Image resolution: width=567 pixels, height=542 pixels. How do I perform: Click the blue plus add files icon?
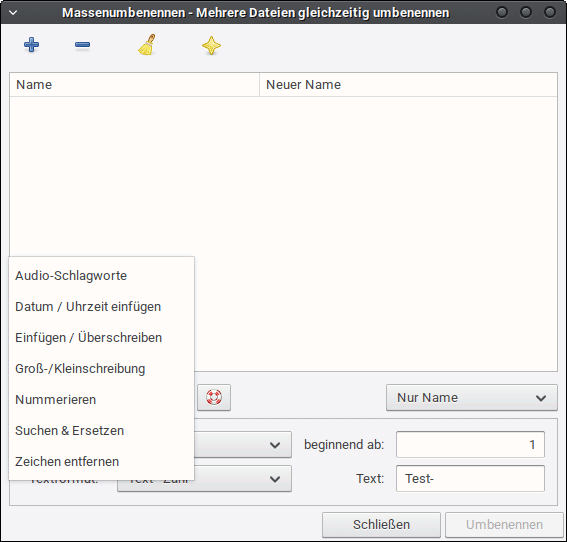tap(31, 45)
